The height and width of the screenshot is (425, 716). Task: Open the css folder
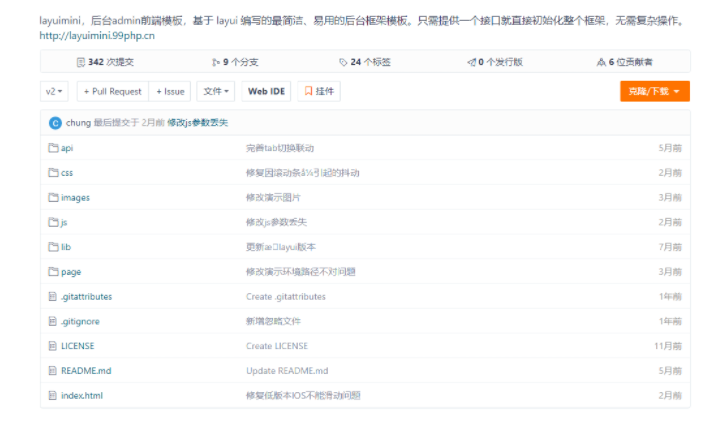[x=67, y=173]
